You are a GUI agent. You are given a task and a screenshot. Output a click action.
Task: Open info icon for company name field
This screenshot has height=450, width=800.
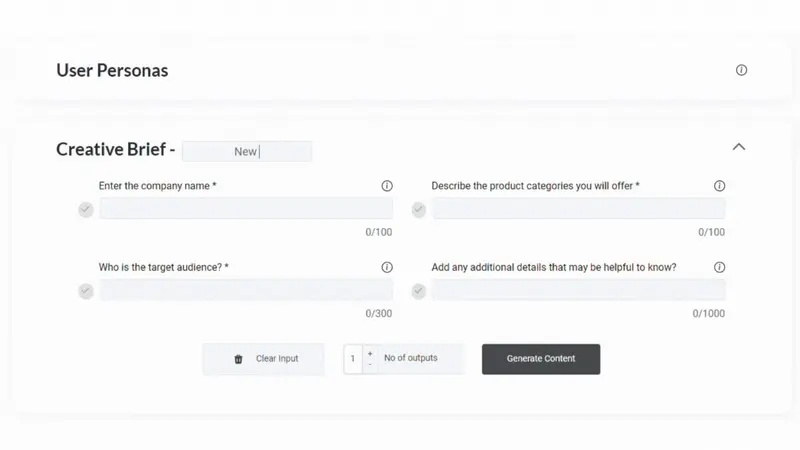(387, 186)
